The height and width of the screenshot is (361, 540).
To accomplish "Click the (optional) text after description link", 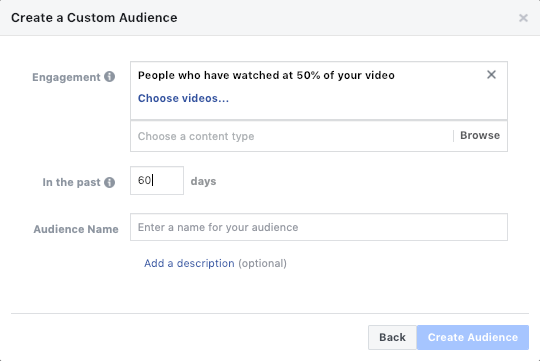I will (x=262, y=264).
